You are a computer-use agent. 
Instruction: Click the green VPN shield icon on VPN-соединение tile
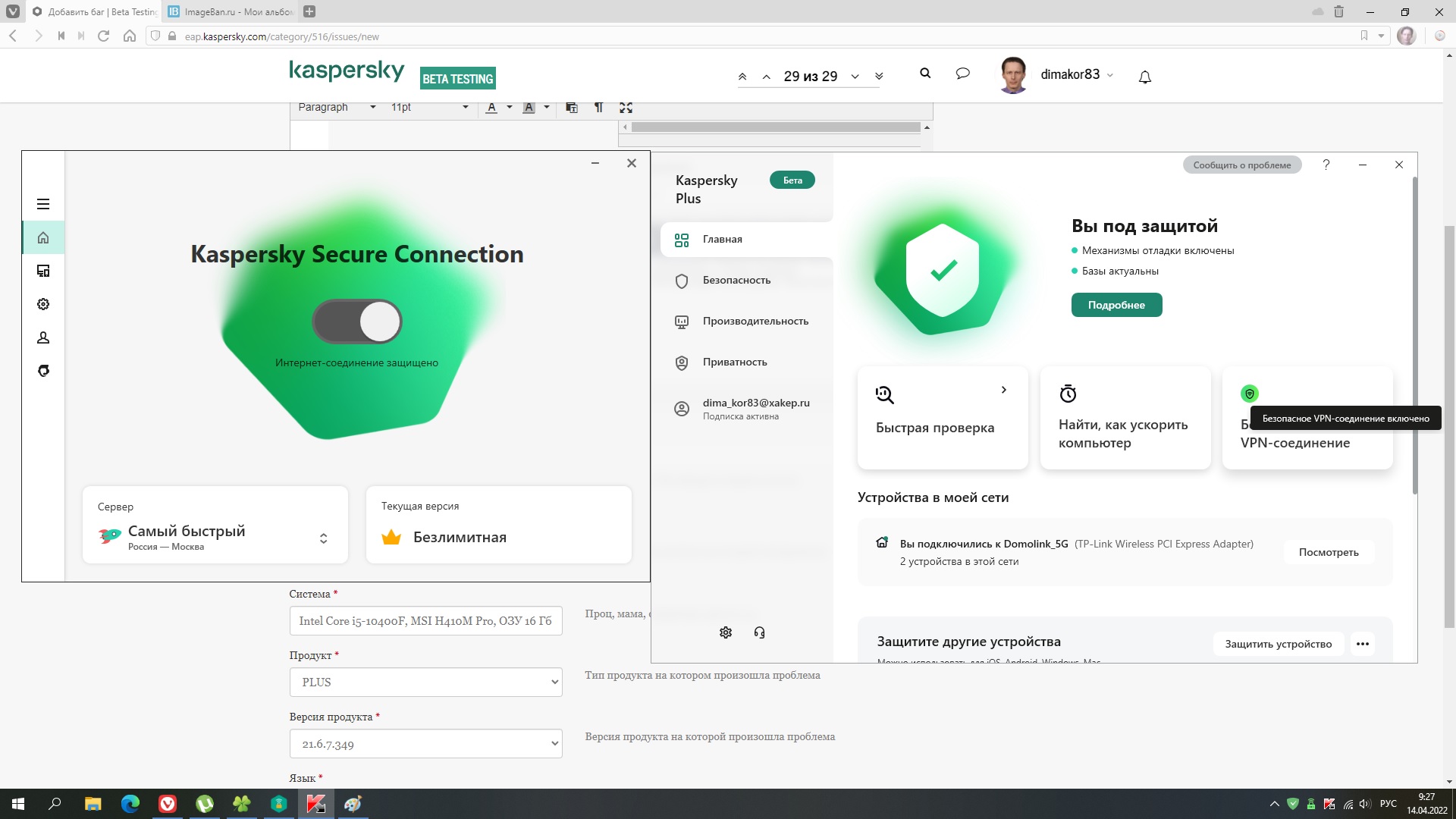[x=1250, y=394]
